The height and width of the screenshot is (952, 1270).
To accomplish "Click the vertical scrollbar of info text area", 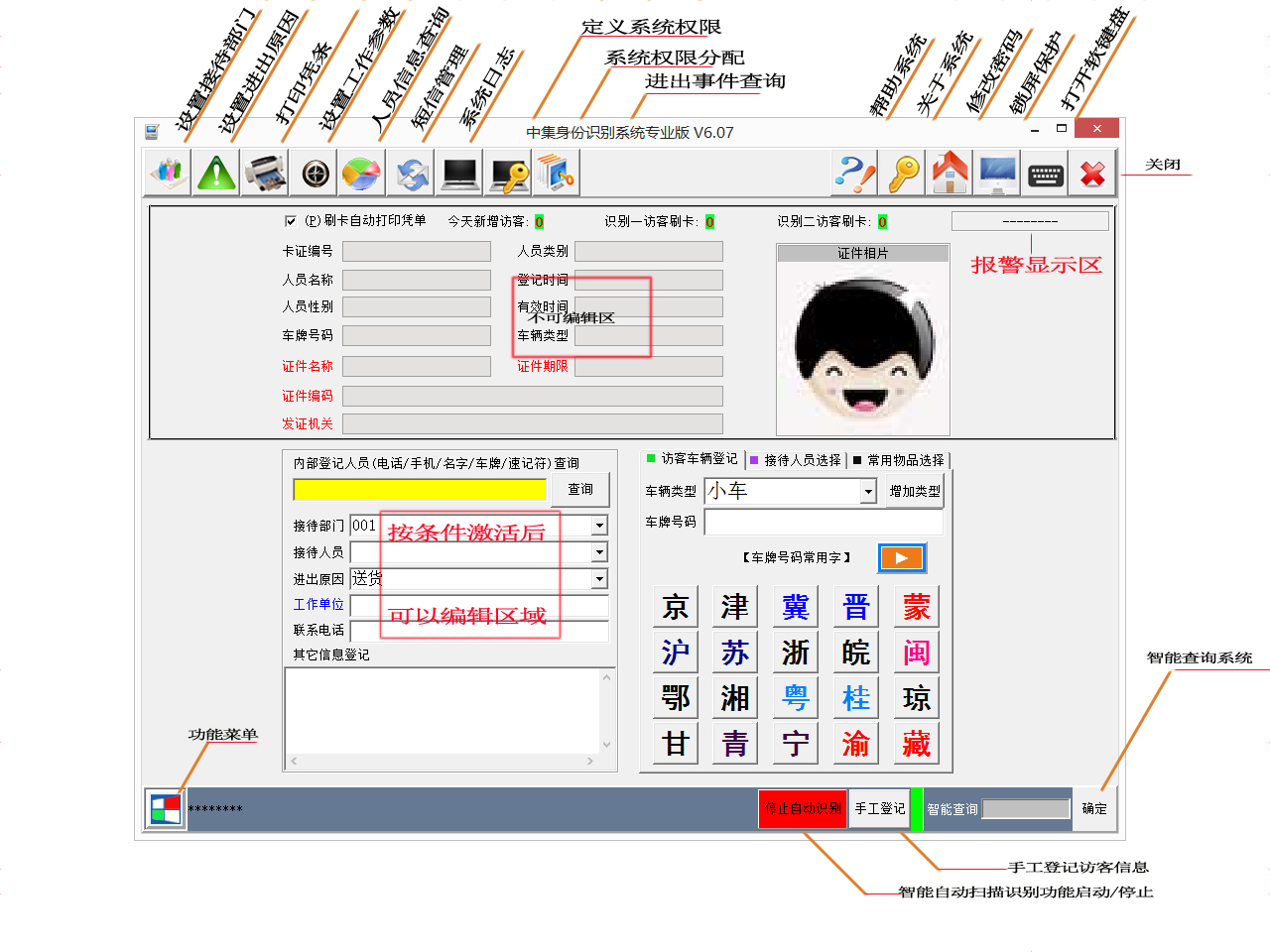I will click(606, 711).
